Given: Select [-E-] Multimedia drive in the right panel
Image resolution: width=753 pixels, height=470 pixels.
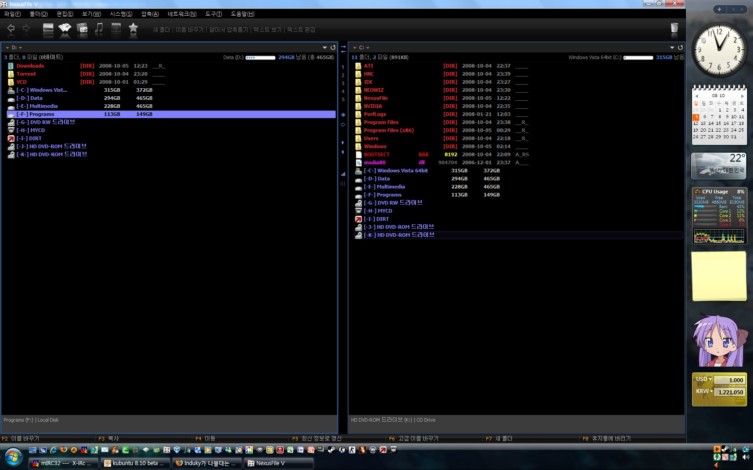Looking at the screenshot, I should click(384, 187).
